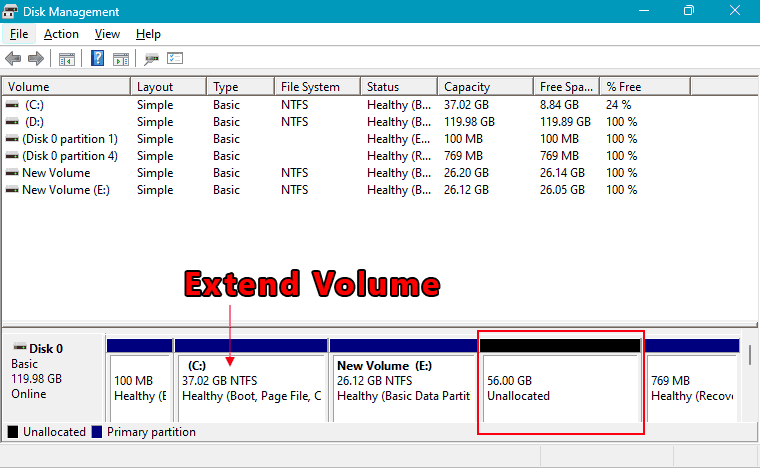Click the Properties checklist toolbar icon
760x468 pixels.
click(175, 59)
